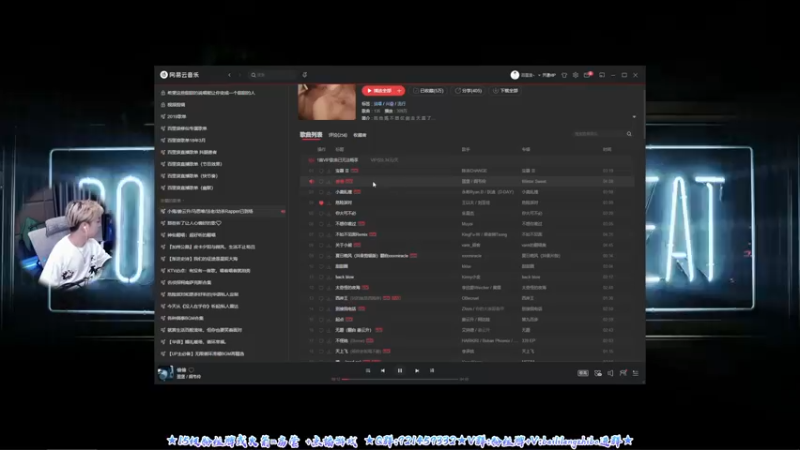Image resolution: width=800 pixels, height=450 pixels.
Task: Click the album column header
Action: (526, 149)
